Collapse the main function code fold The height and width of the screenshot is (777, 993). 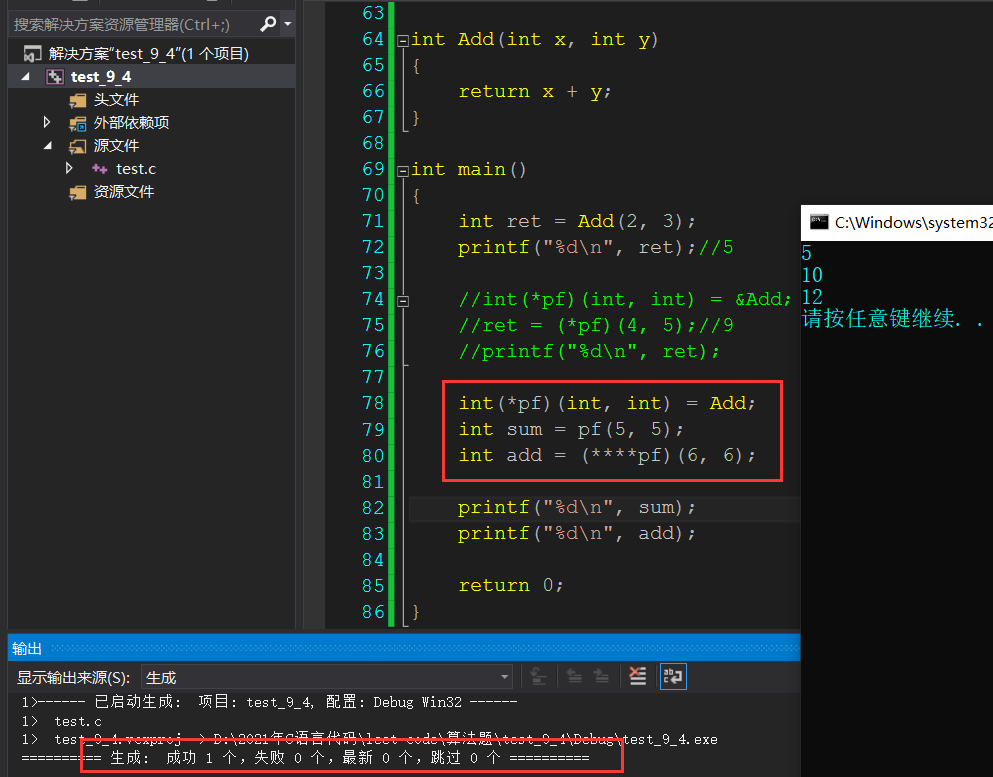click(x=403, y=171)
